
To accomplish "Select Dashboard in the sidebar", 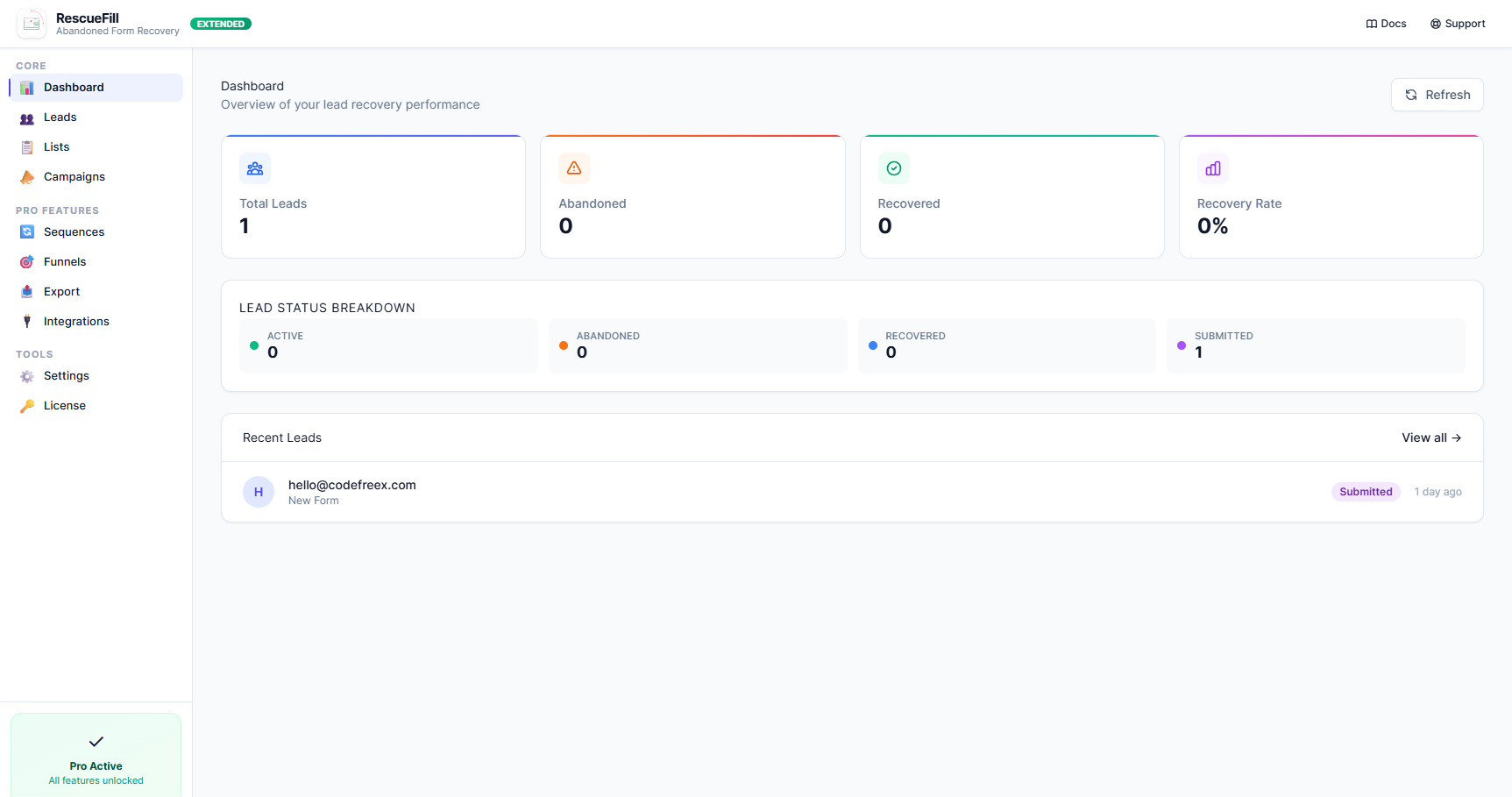I will click(x=73, y=87).
